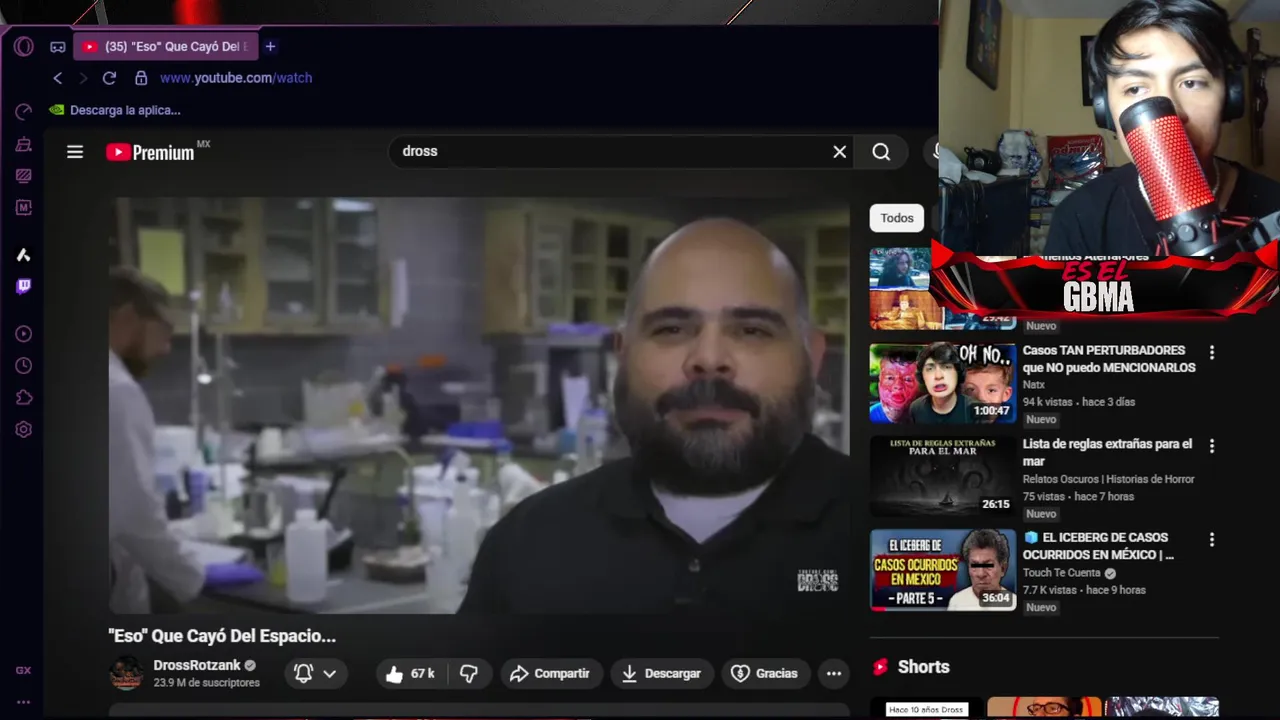This screenshot has height=720, width=1280.
Task: Open 'Lista de reglas extrañas' thumbnail
Action: (x=943, y=476)
